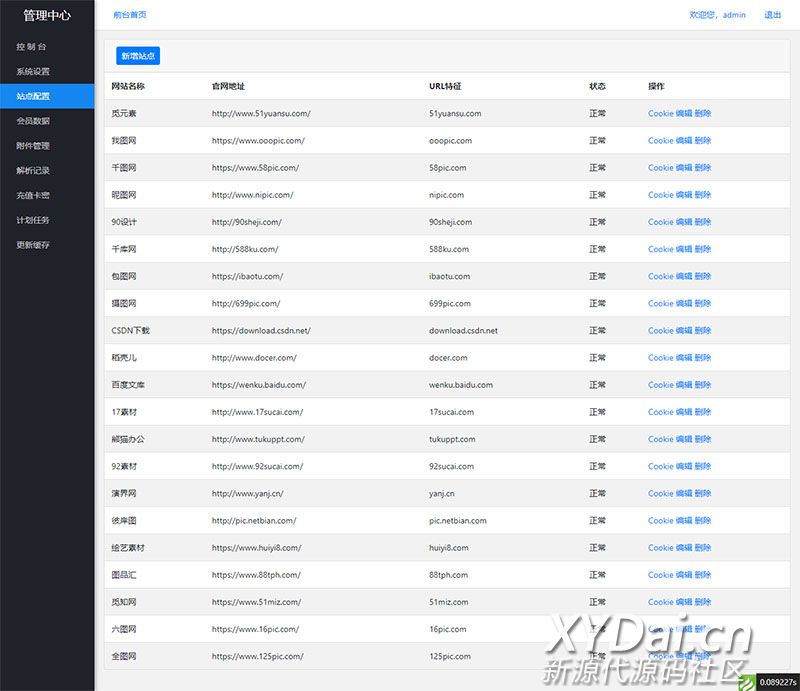Screen dimensions: 800x691
Task: Click 编辑 for 昵图网 row
Action: pyautogui.click(x=684, y=194)
